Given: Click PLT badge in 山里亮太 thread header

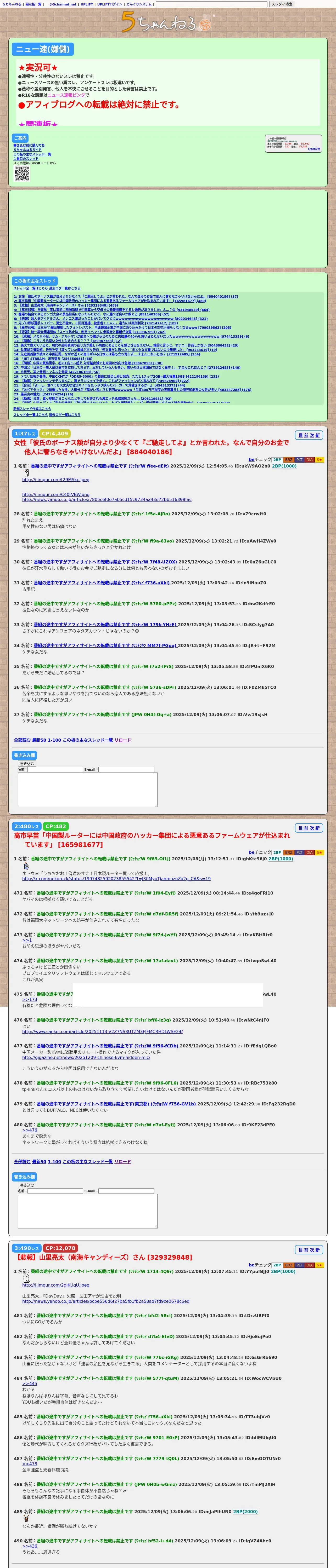Looking at the screenshot, I should [299, 1265].
